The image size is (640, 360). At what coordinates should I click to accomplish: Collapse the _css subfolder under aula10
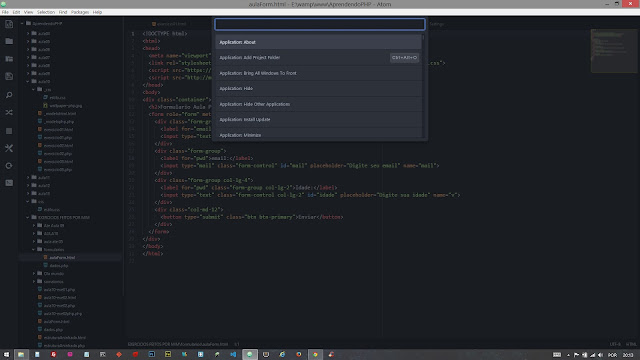pyautogui.click(x=34, y=89)
